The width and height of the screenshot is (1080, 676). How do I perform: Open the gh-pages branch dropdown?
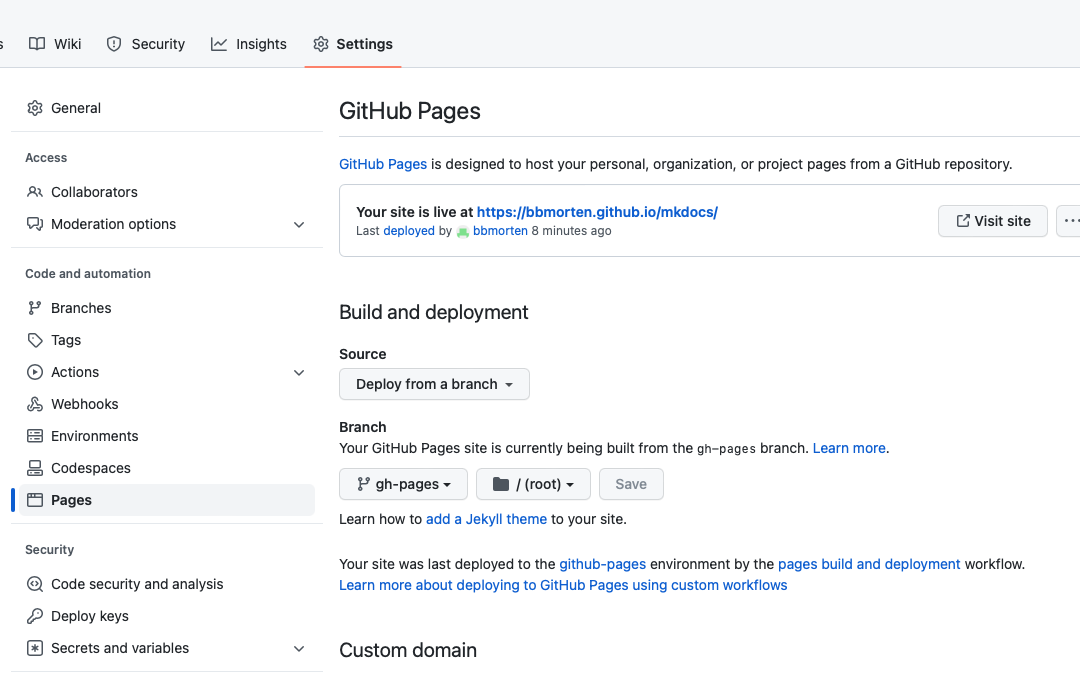403,484
